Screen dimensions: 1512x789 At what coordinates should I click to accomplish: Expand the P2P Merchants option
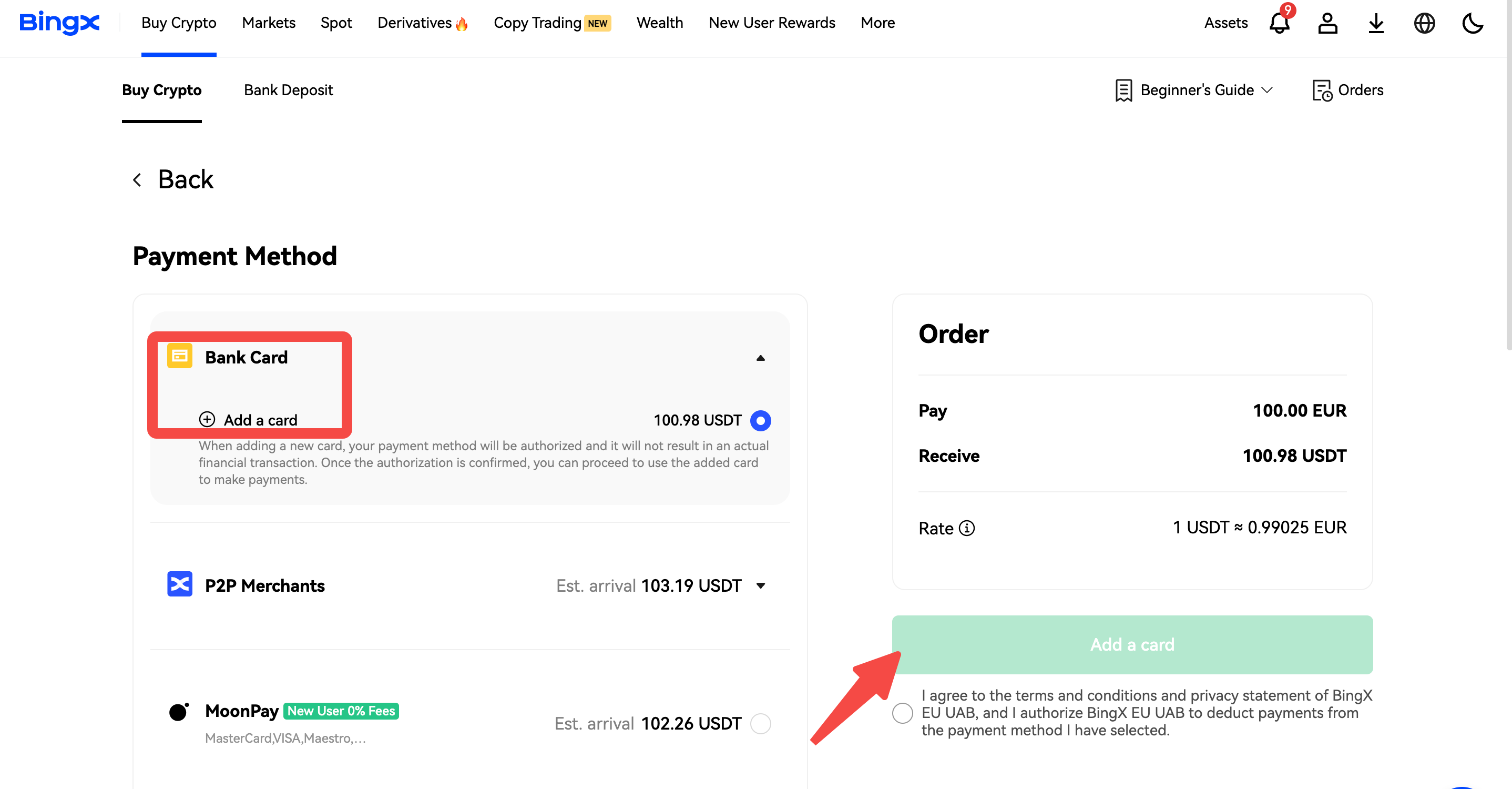[x=760, y=585]
